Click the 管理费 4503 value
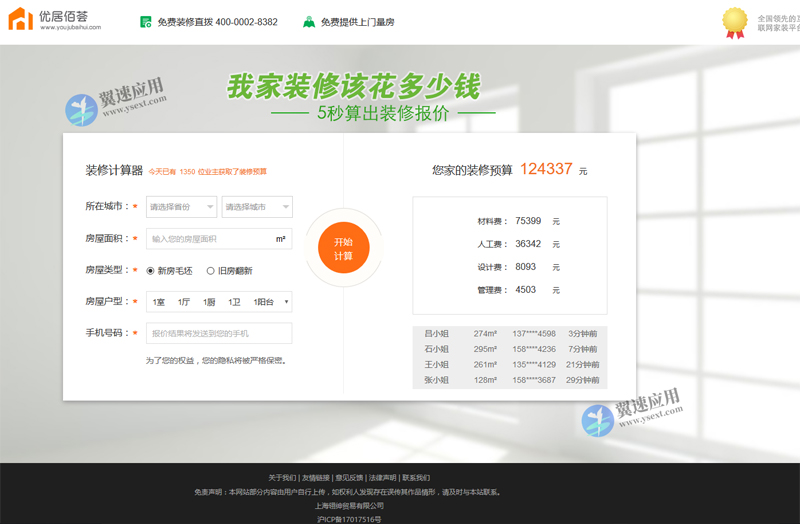The image size is (800, 524). tap(526, 290)
